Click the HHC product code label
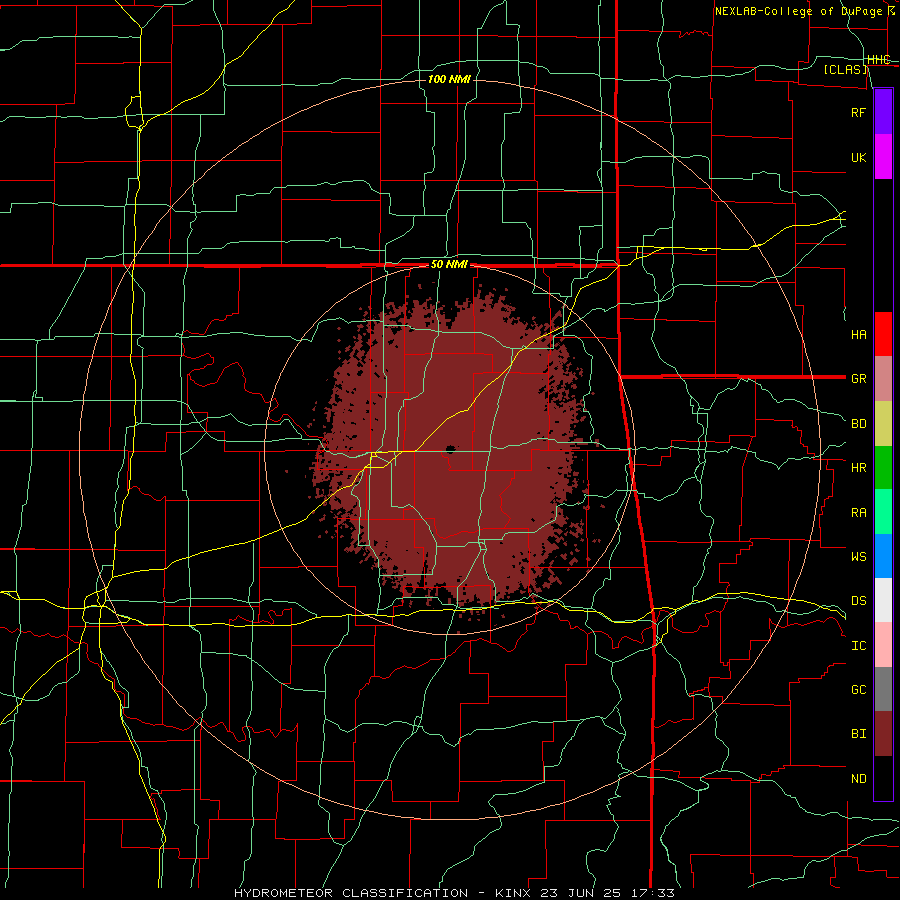The image size is (900, 900). click(878, 60)
